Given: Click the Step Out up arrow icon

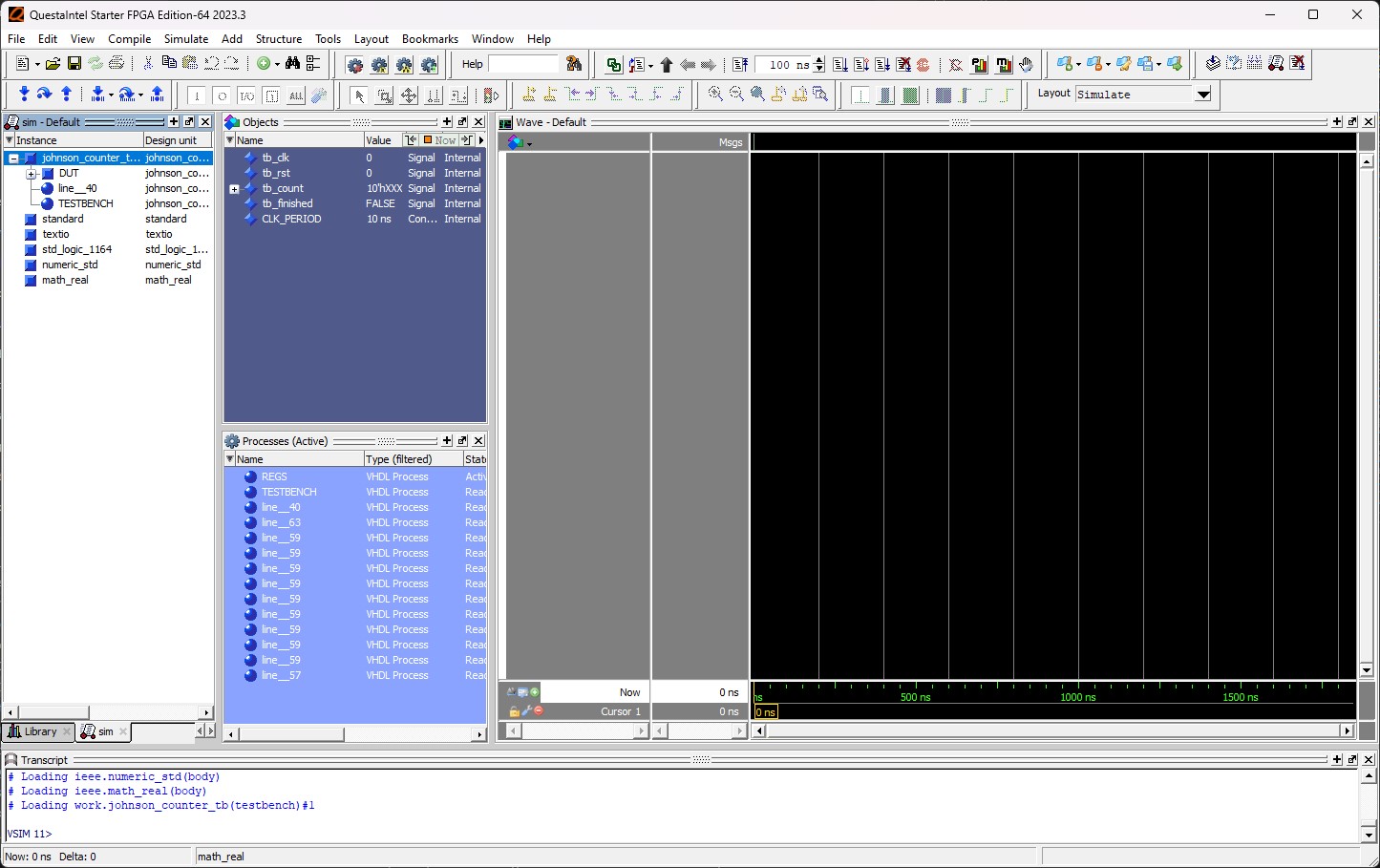Looking at the screenshot, I should point(66,95).
